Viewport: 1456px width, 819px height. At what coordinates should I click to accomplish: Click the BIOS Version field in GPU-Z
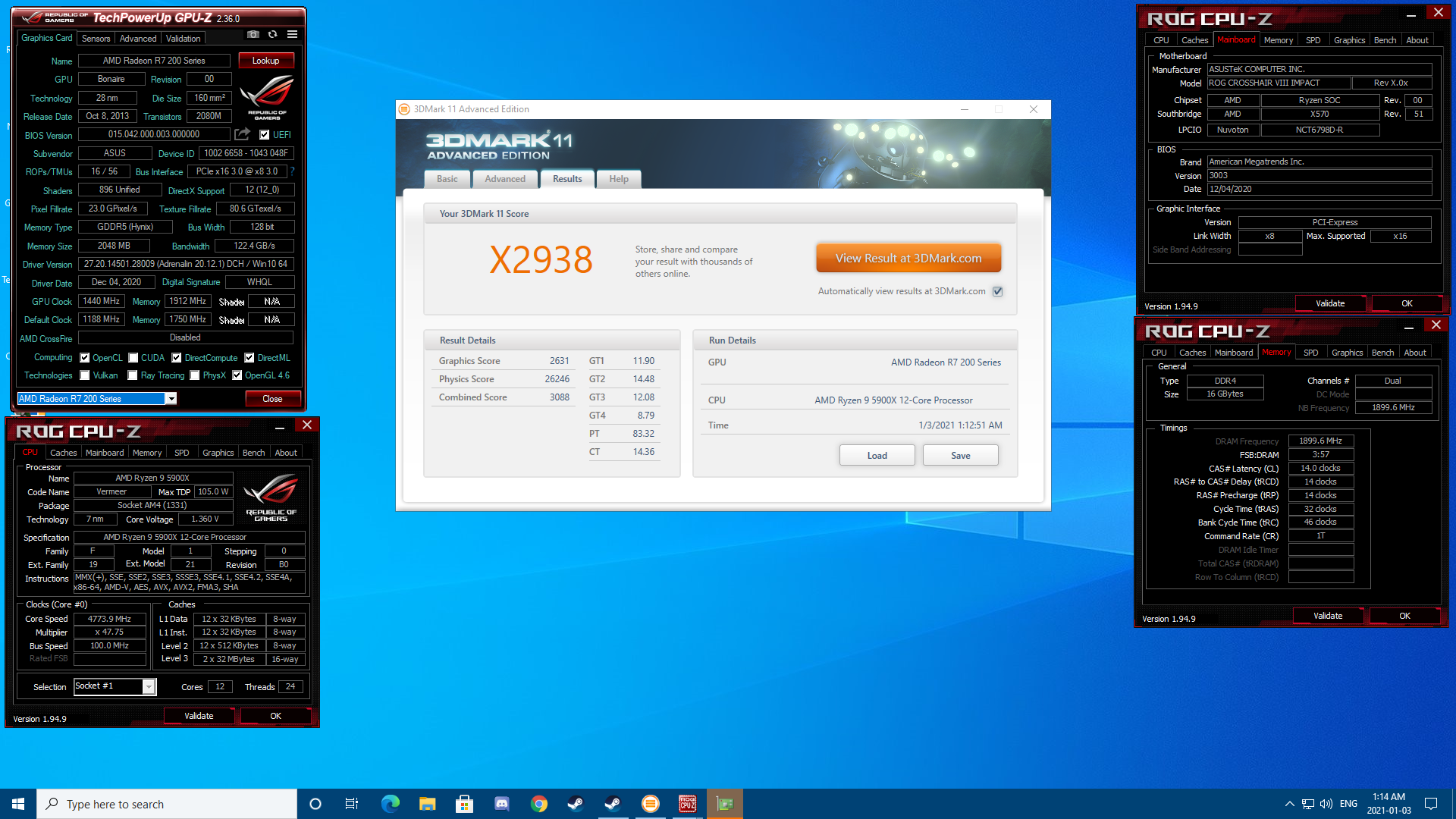coord(154,134)
